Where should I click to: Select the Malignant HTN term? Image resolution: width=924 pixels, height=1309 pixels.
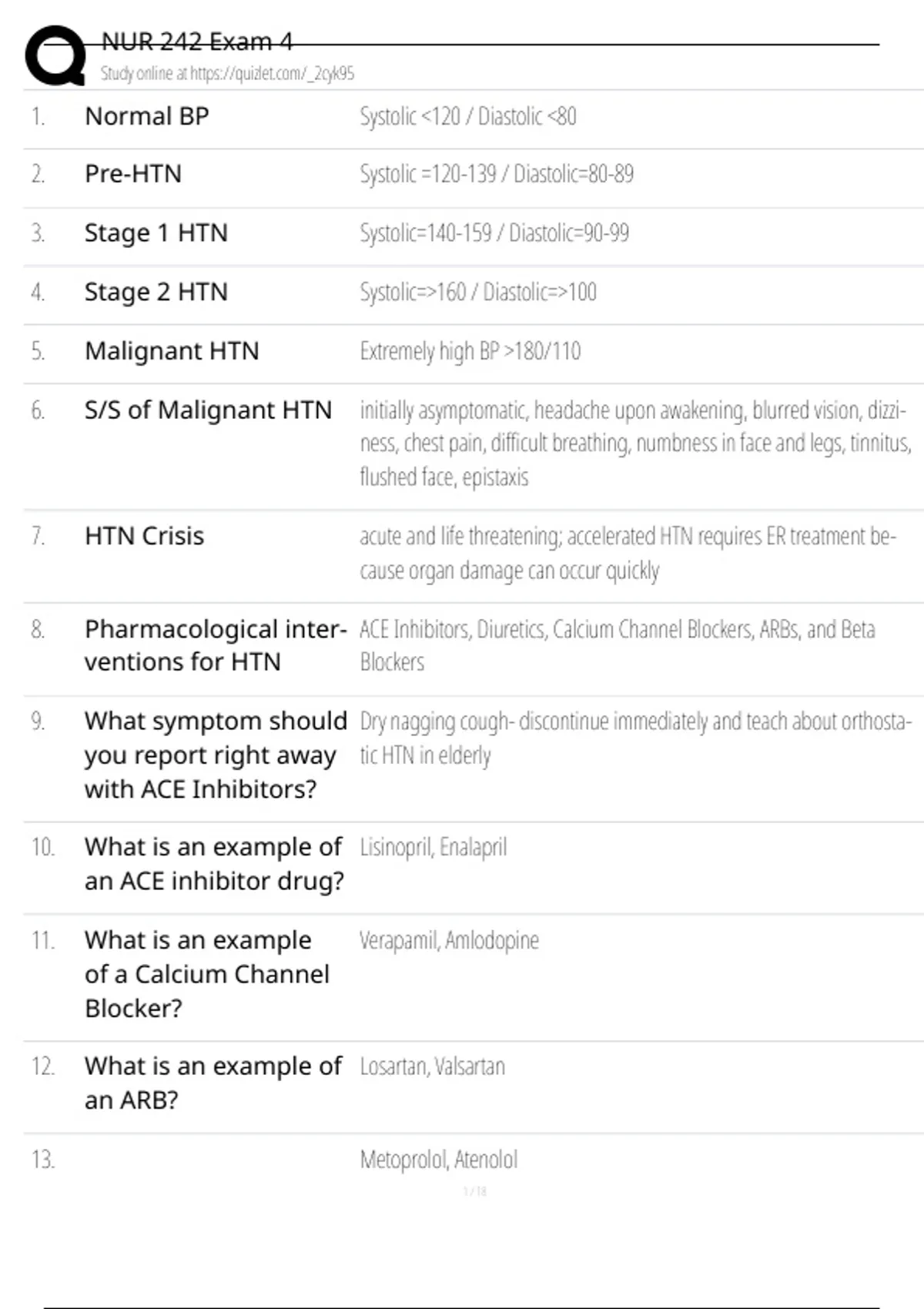click(172, 351)
